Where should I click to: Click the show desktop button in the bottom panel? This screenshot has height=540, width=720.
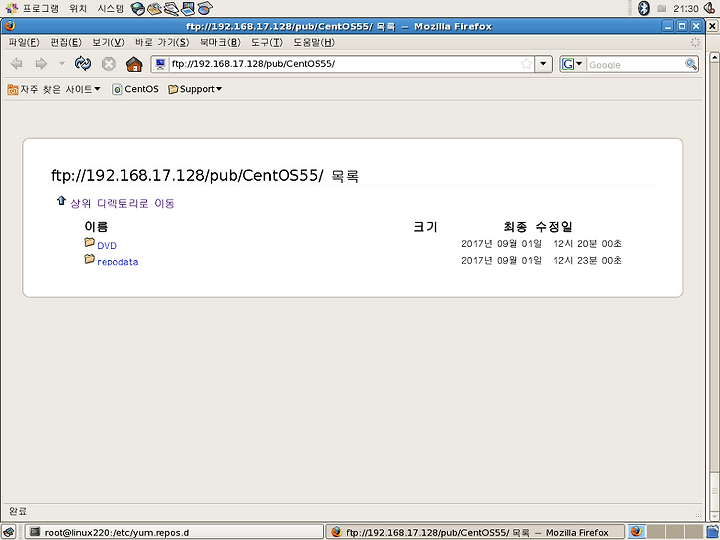(9, 532)
